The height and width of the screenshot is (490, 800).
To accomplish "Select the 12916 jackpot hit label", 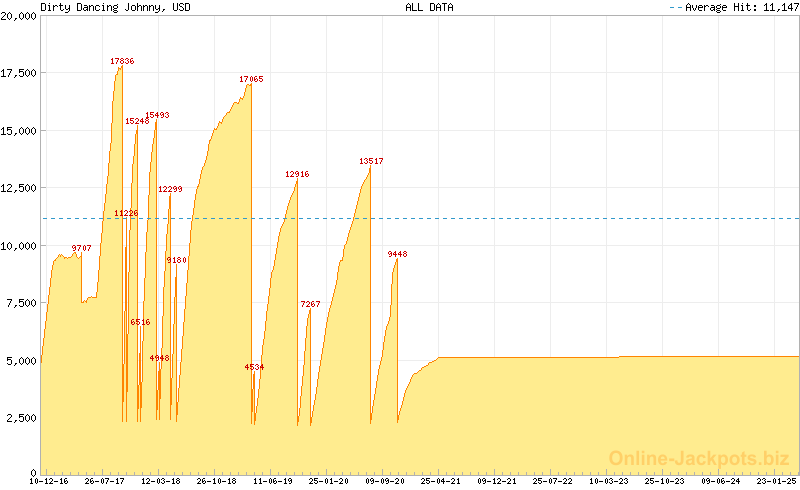I will 297,174.
